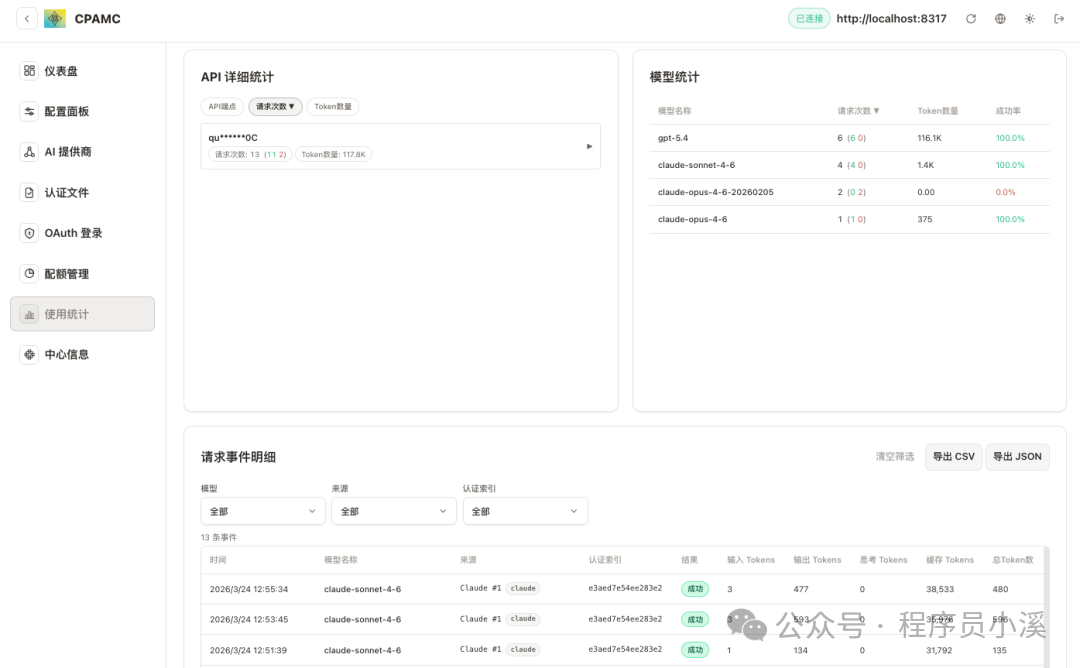Click 成功率 column header
The width and height of the screenshot is (1080, 668).
1008,110
